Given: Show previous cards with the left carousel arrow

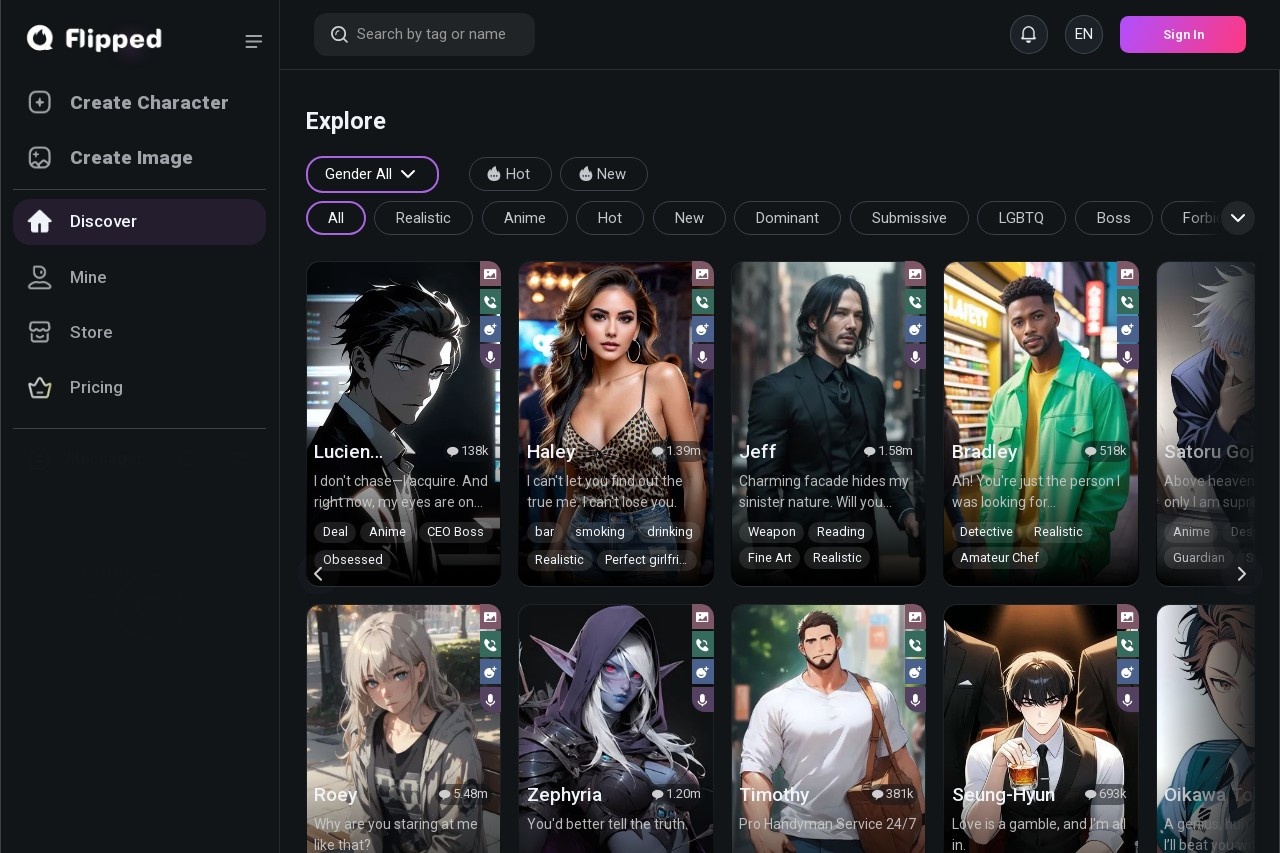Looking at the screenshot, I should tap(318, 573).
